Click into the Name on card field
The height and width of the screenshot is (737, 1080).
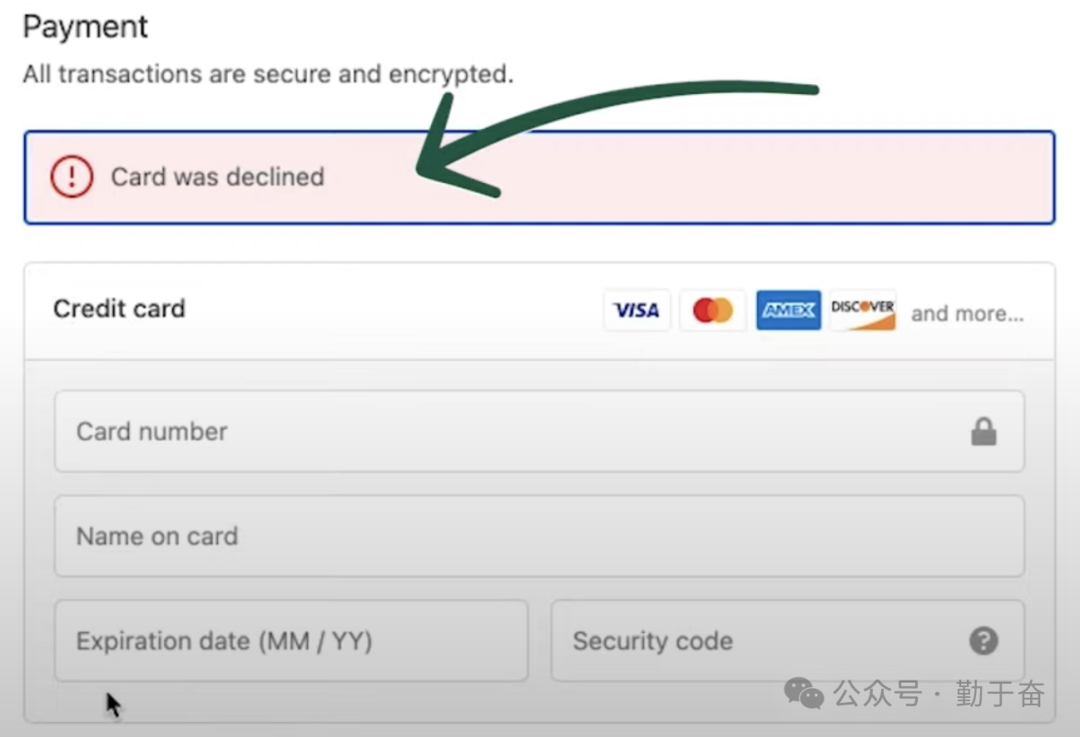click(500, 537)
